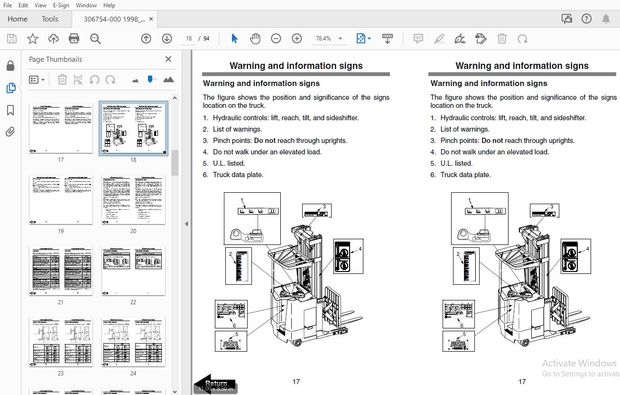
Task: Open the notifications bell
Action: [606, 19]
